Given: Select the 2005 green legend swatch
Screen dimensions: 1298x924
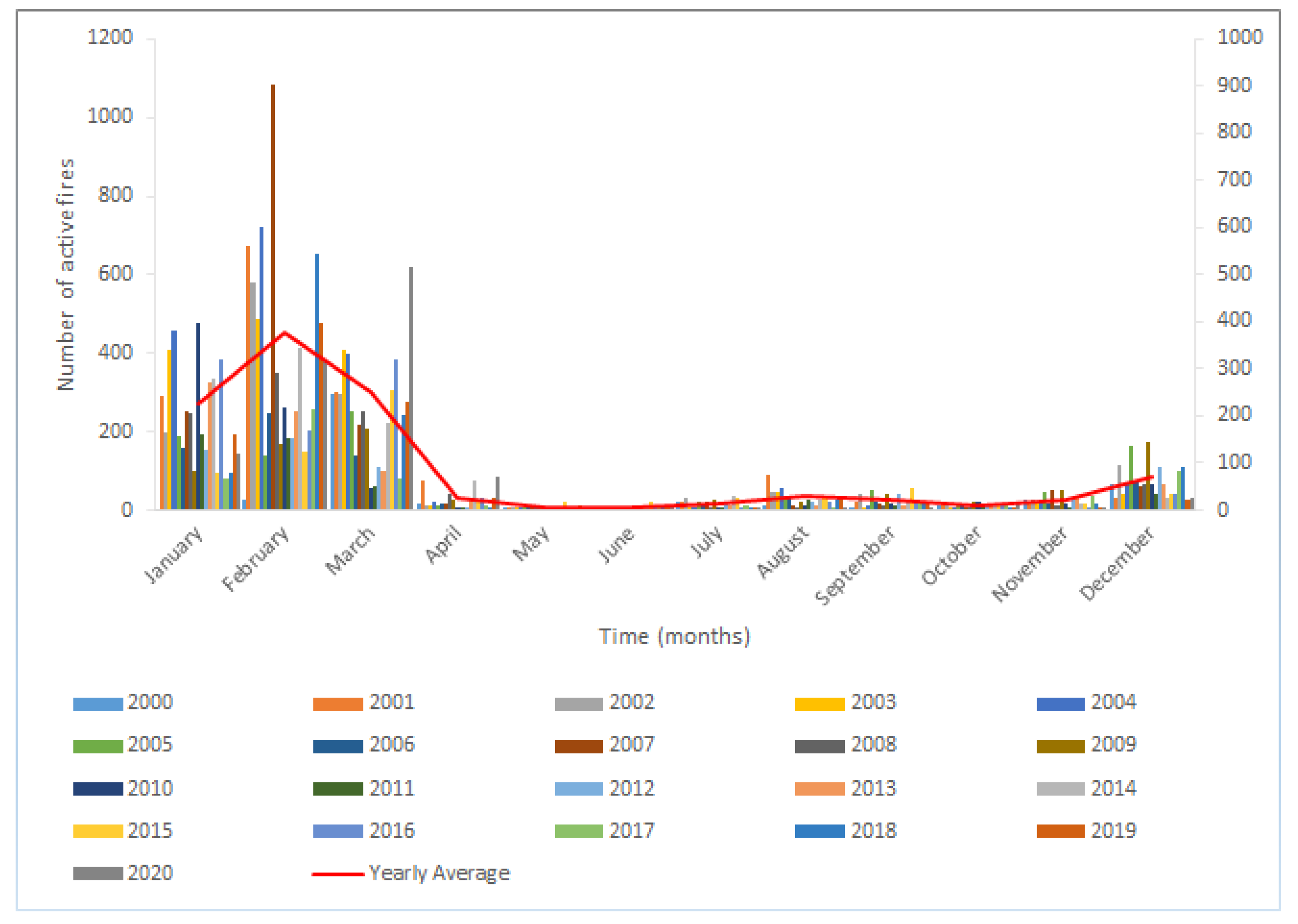Looking at the screenshot, I should [x=98, y=747].
